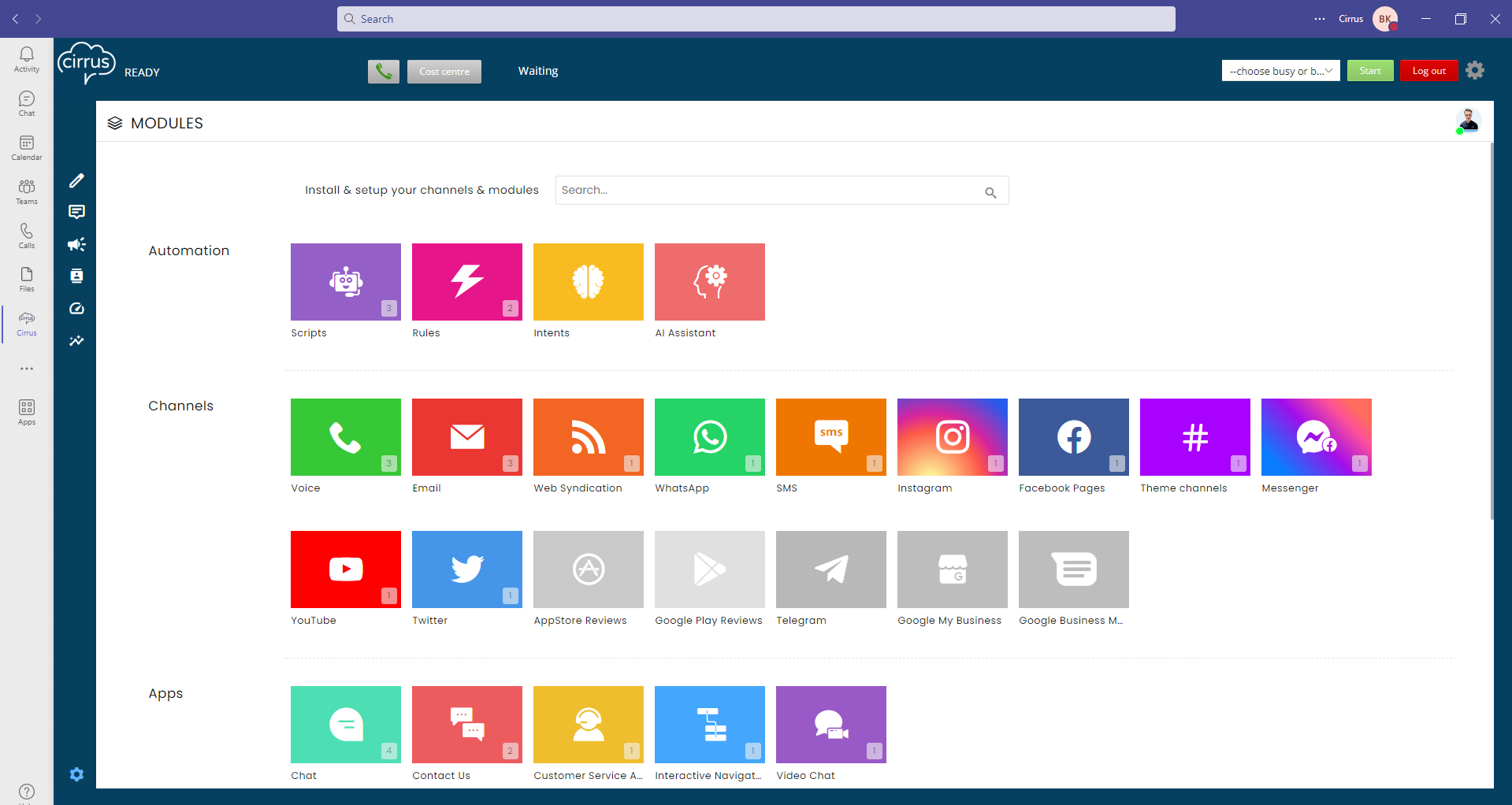Open the dashboard gauge icon

(76, 308)
